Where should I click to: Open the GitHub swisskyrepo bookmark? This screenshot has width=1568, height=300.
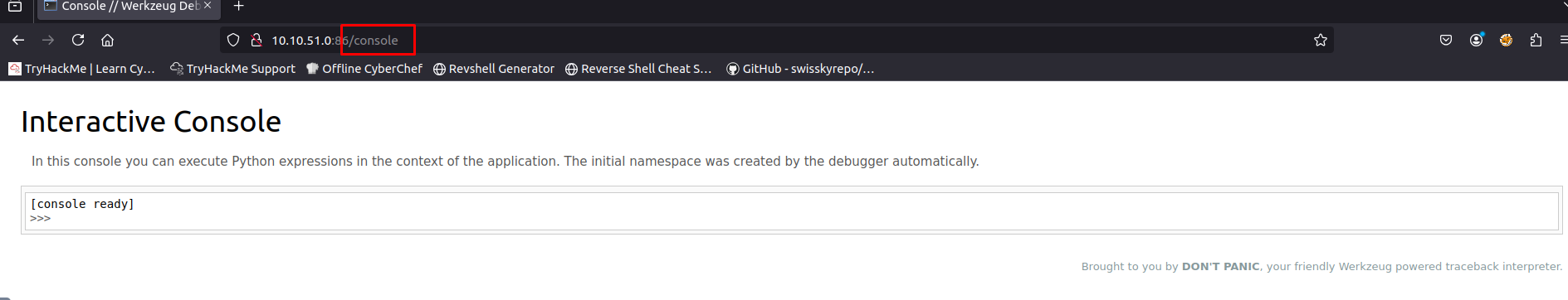[800, 69]
